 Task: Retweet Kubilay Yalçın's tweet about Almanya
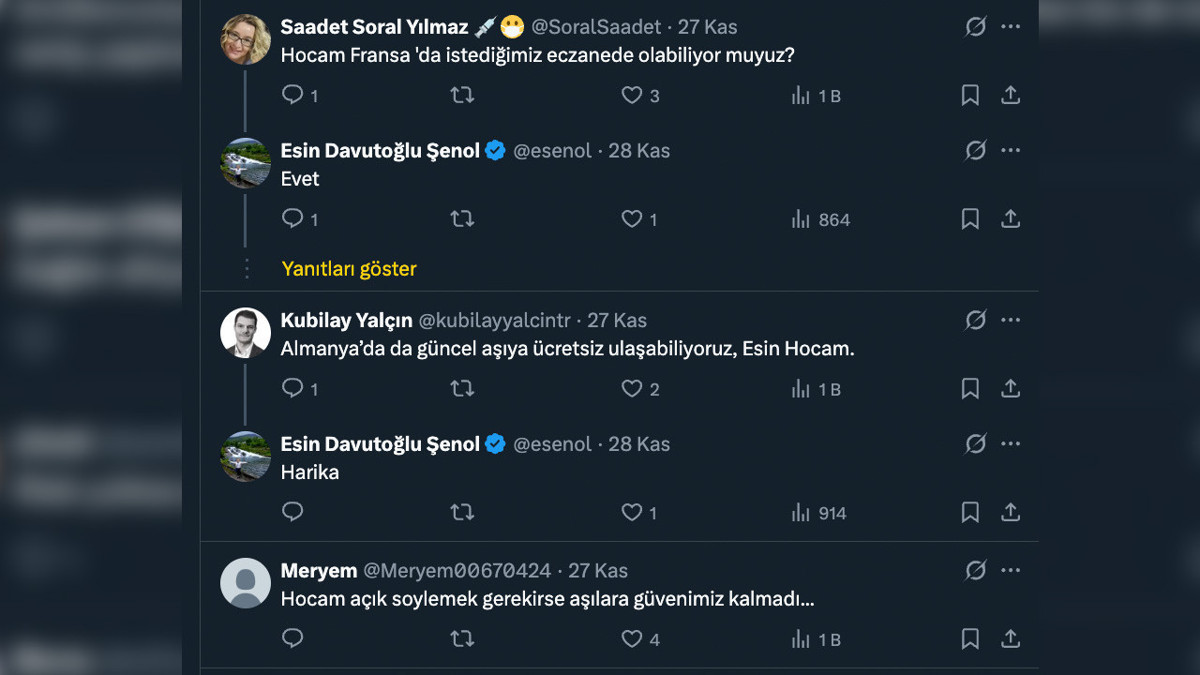click(462, 389)
